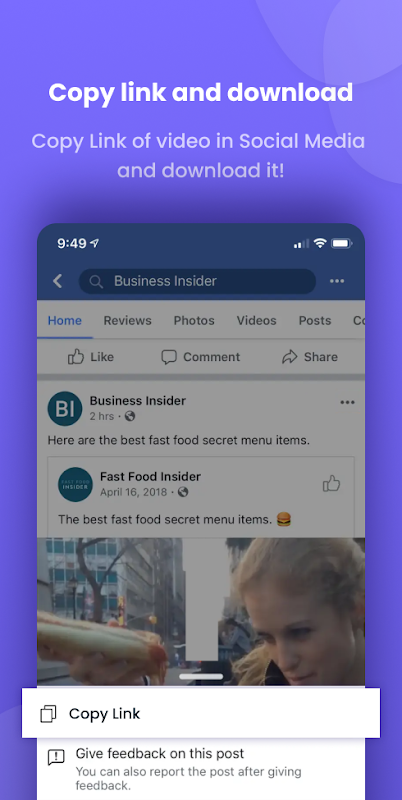Switch to the Reviews tab
This screenshot has height=800, width=402.
pos(128,320)
